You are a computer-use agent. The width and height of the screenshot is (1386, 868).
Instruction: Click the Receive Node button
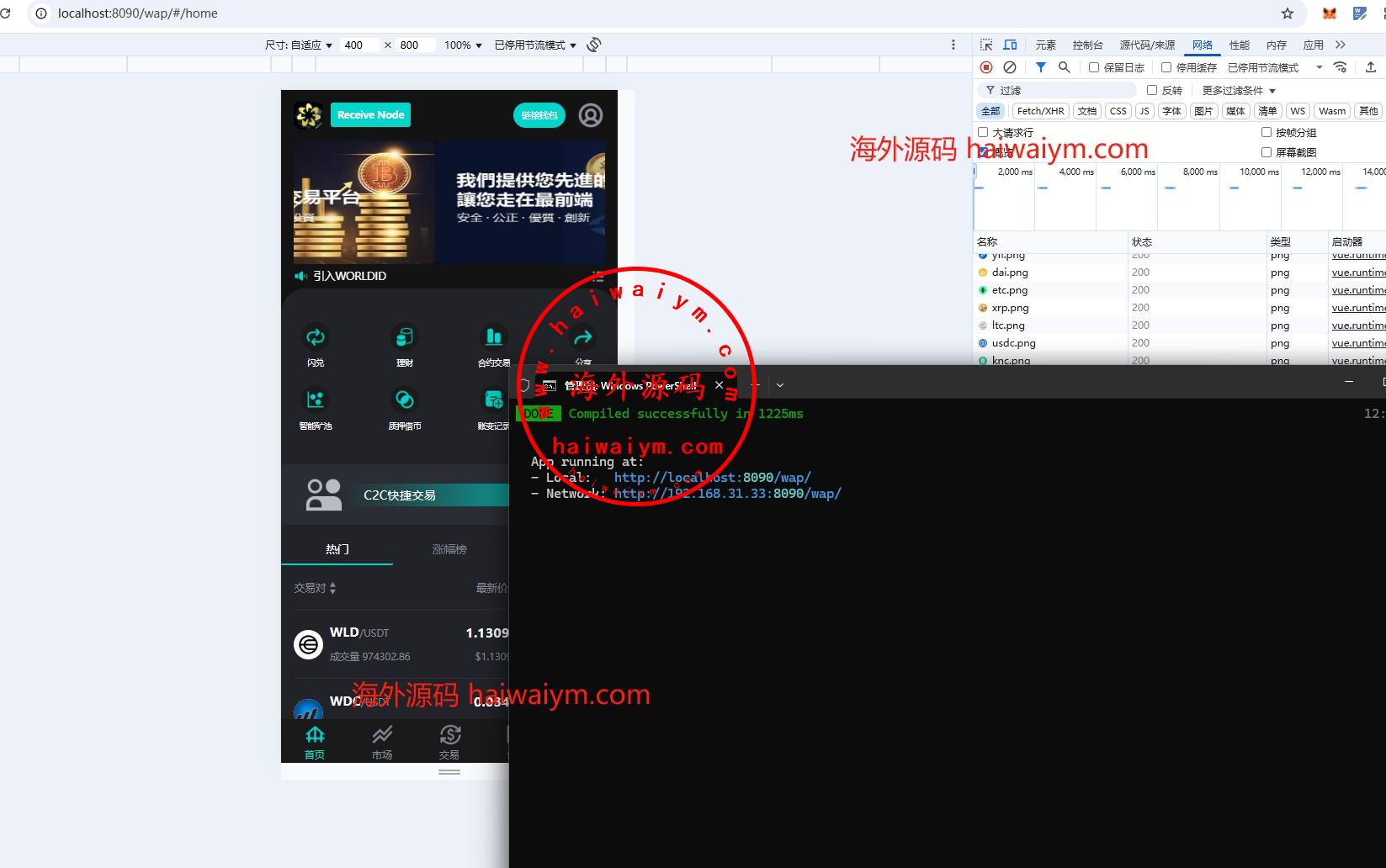point(370,115)
